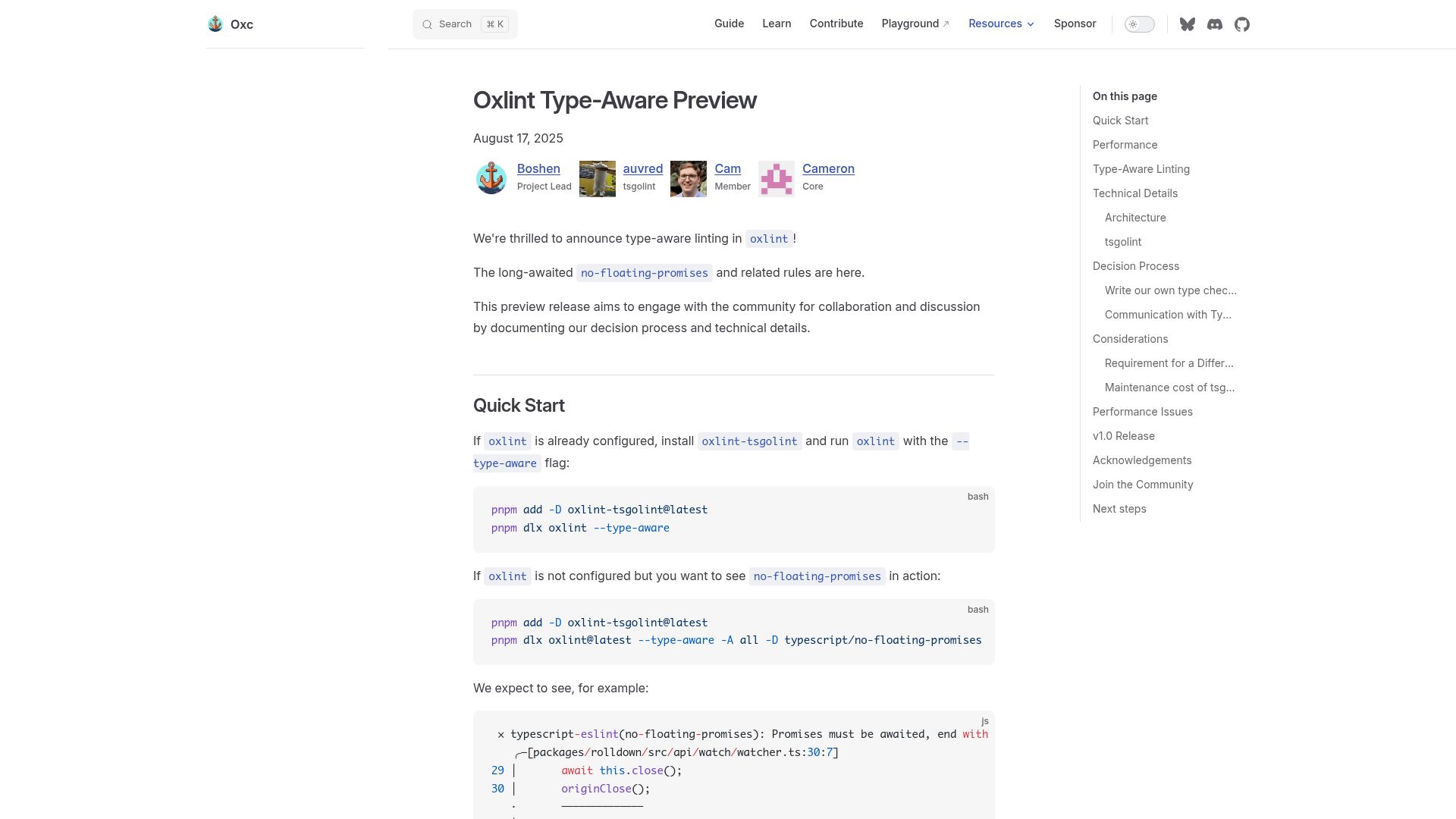Toggle the dark mode appearance switch

1139,24
